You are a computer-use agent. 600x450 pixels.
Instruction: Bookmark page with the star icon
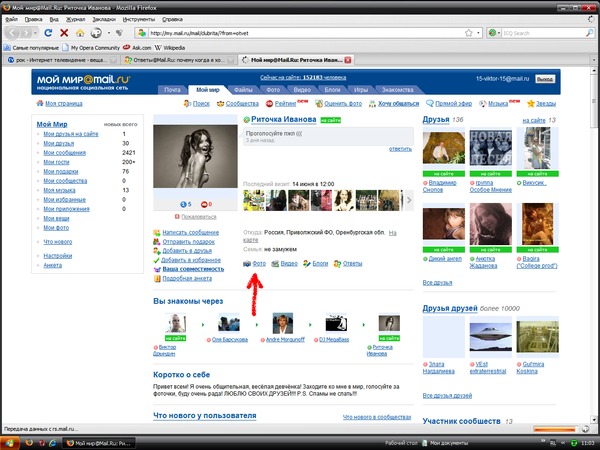tap(469, 33)
